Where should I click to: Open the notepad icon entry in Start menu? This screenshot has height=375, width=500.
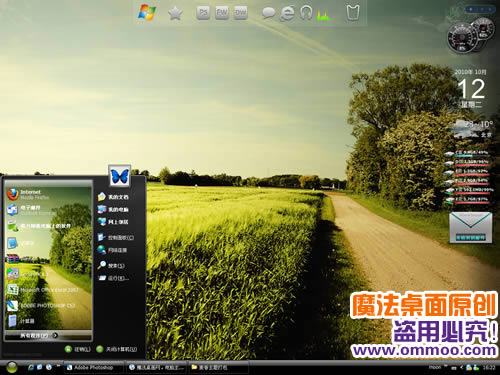pyautogui.click(x=20, y=243)
